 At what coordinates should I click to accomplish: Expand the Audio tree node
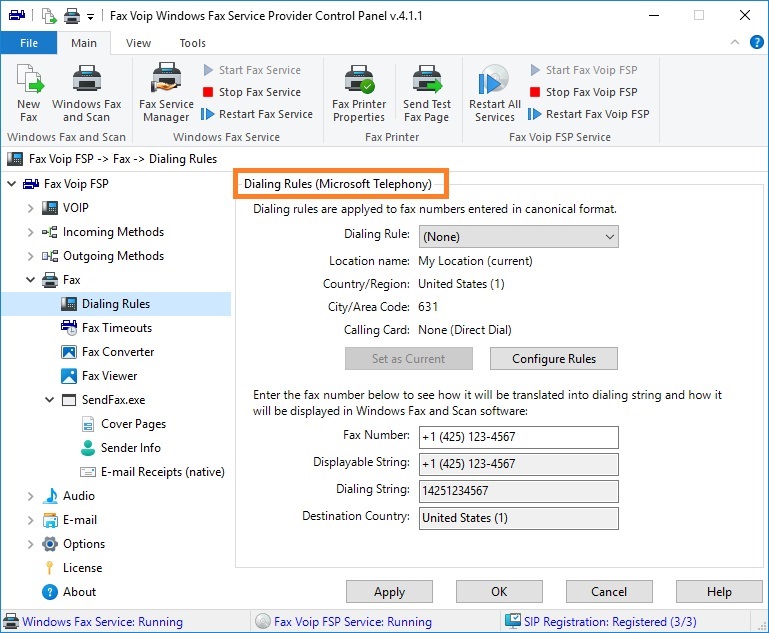pos(30,496)
